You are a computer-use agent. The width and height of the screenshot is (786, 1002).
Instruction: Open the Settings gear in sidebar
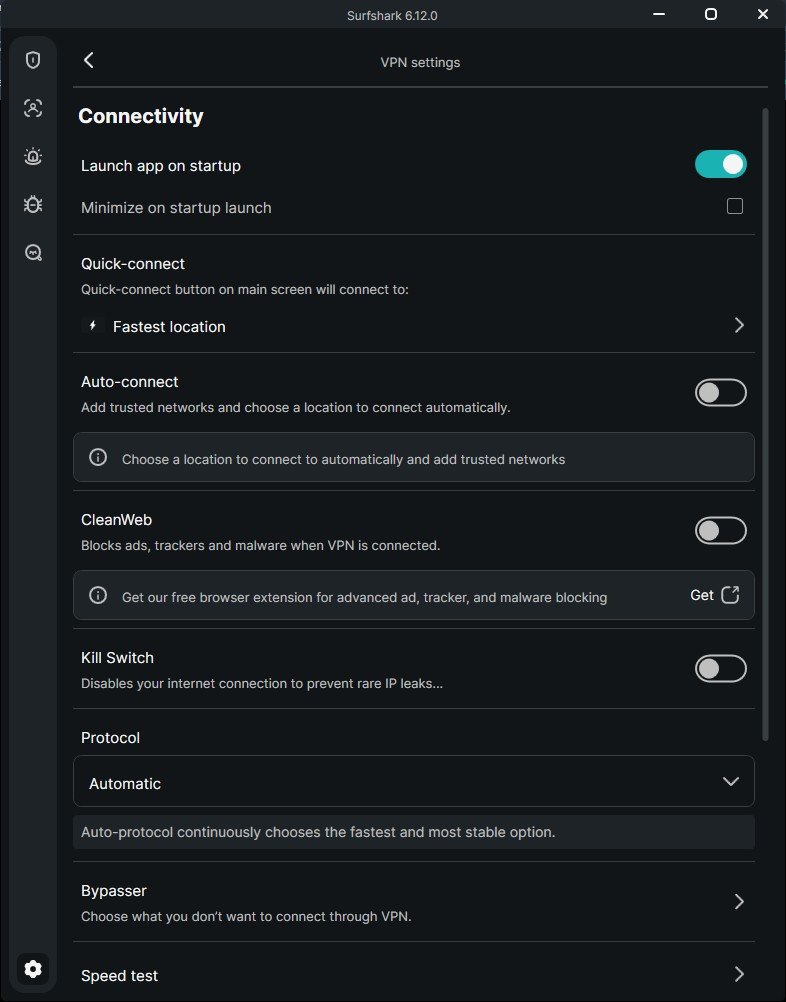[x=33, y=969]
